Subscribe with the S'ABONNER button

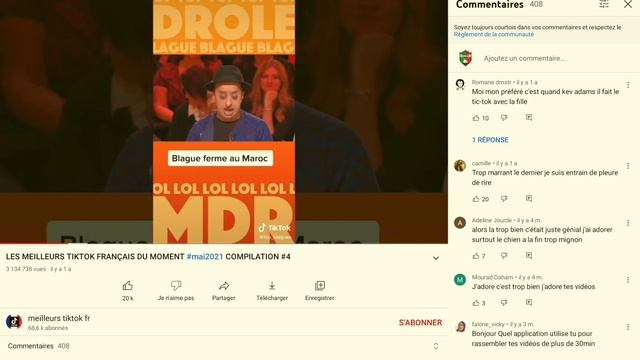(x=420, y=322)
